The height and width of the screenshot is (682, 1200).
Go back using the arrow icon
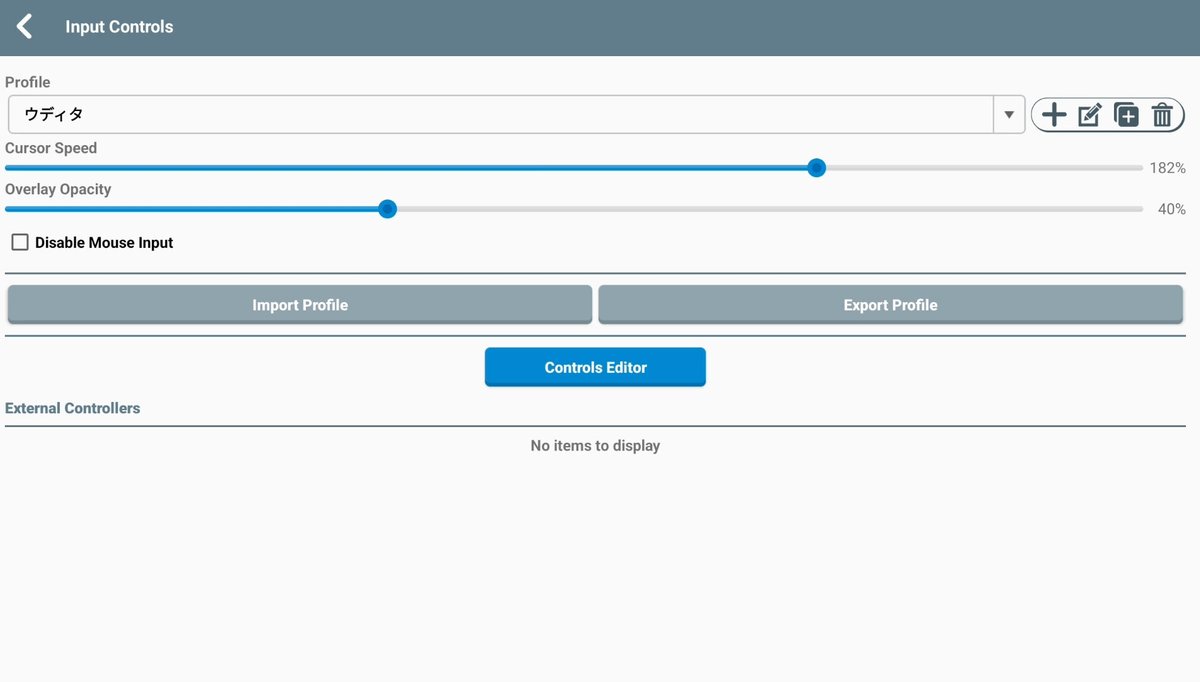(25, 27)
